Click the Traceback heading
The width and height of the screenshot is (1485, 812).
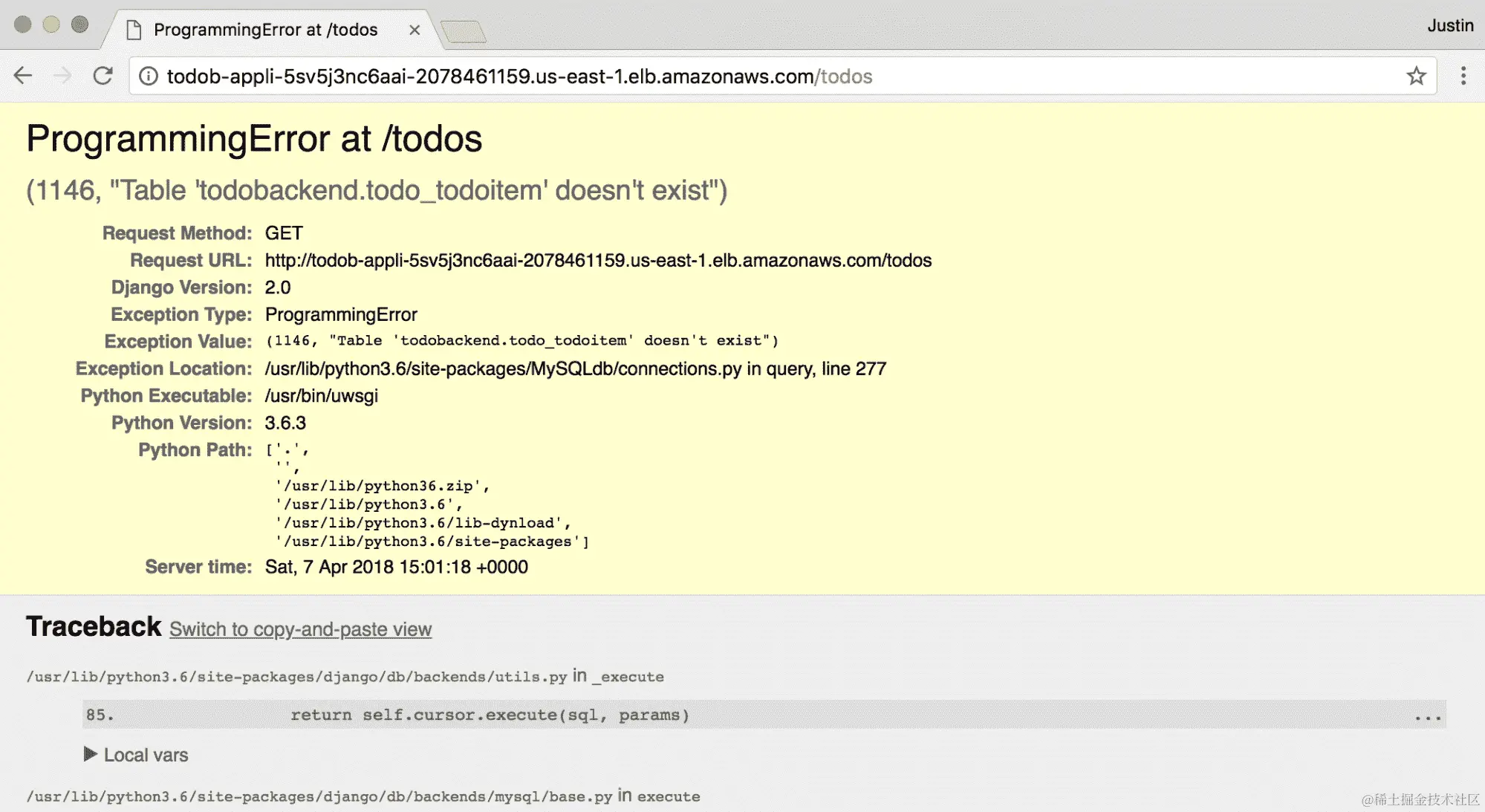point(94,626)
